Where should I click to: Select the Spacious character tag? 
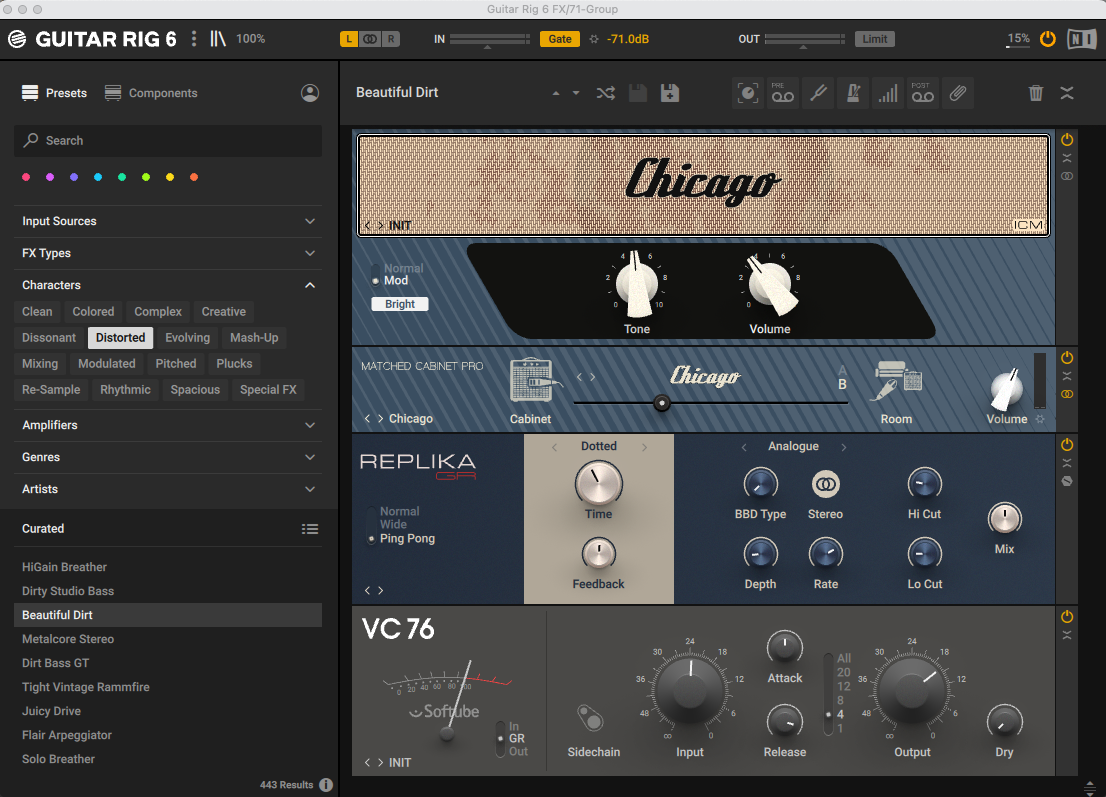click(195, 389)
